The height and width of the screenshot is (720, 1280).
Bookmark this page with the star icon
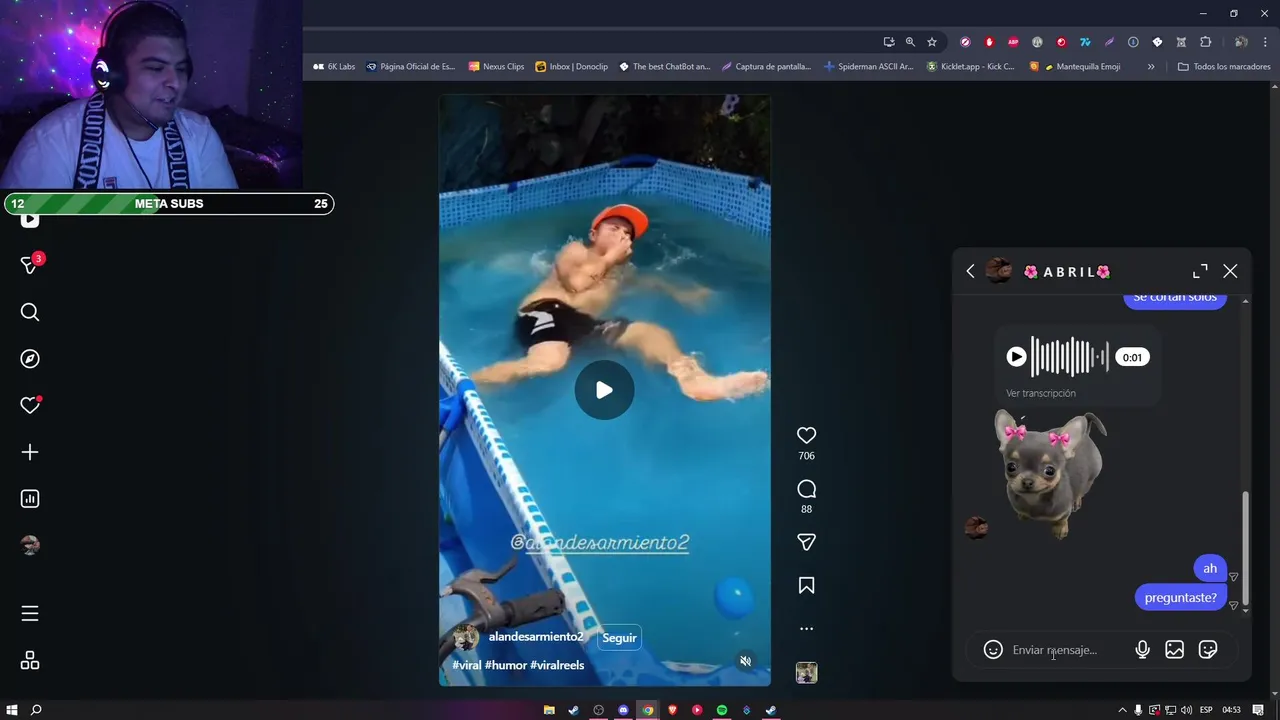click(x=932, y=42)
